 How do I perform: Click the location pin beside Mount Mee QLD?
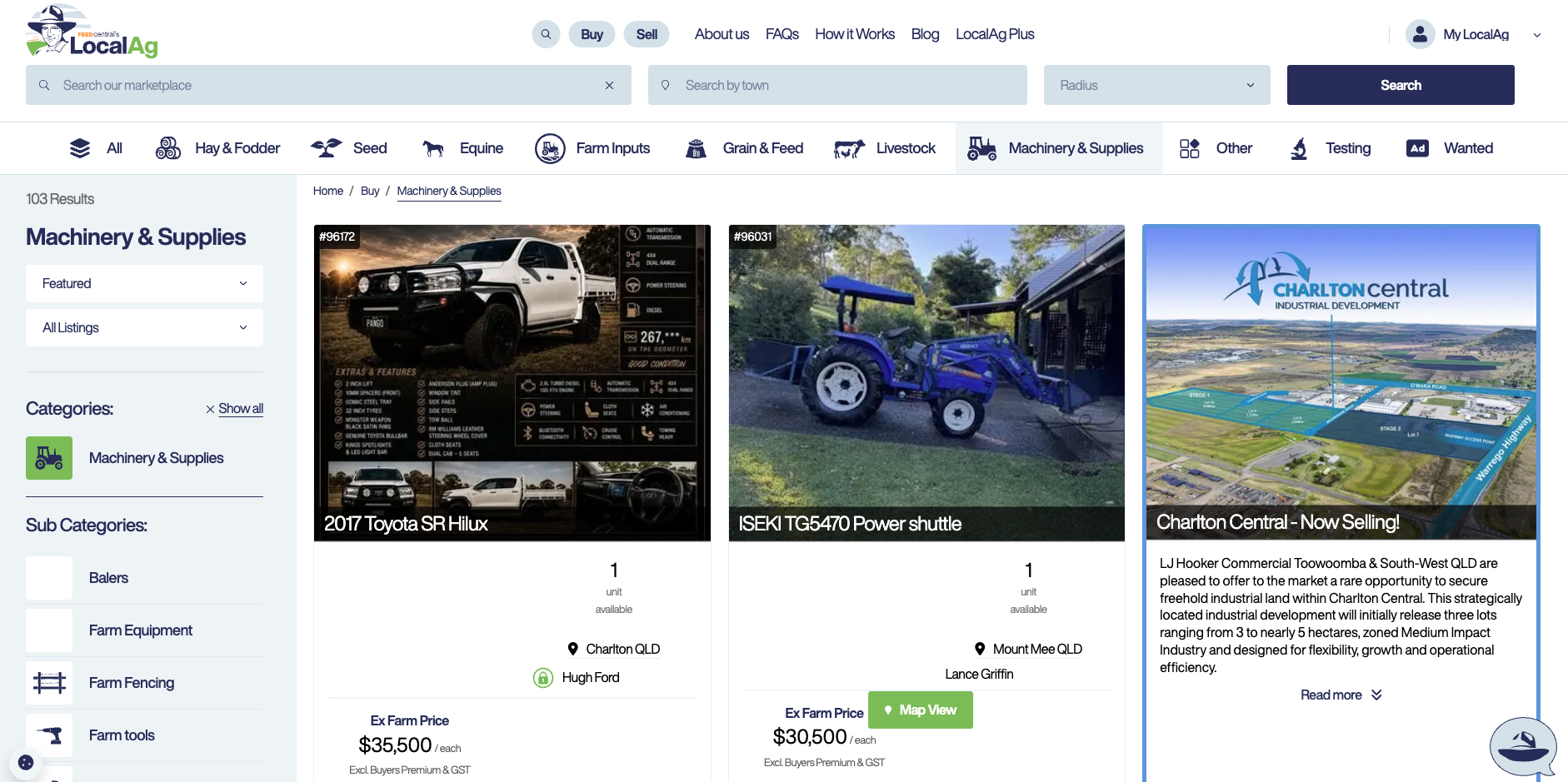point(980,649)
